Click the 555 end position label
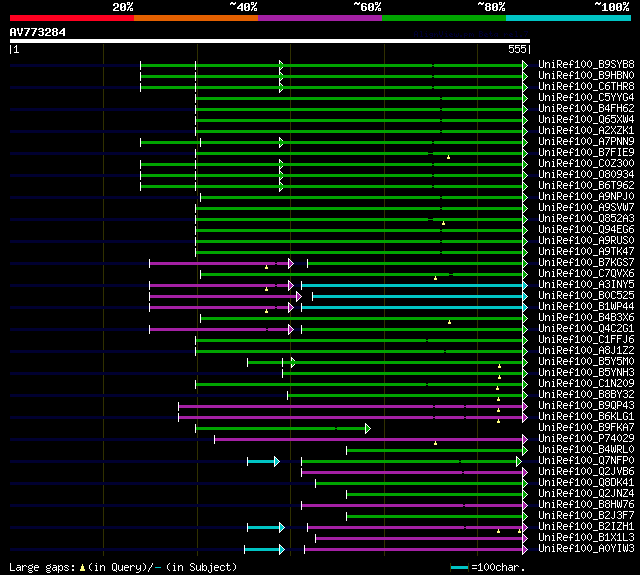This screenshot has height=575, width=640. tap(517, 49)
